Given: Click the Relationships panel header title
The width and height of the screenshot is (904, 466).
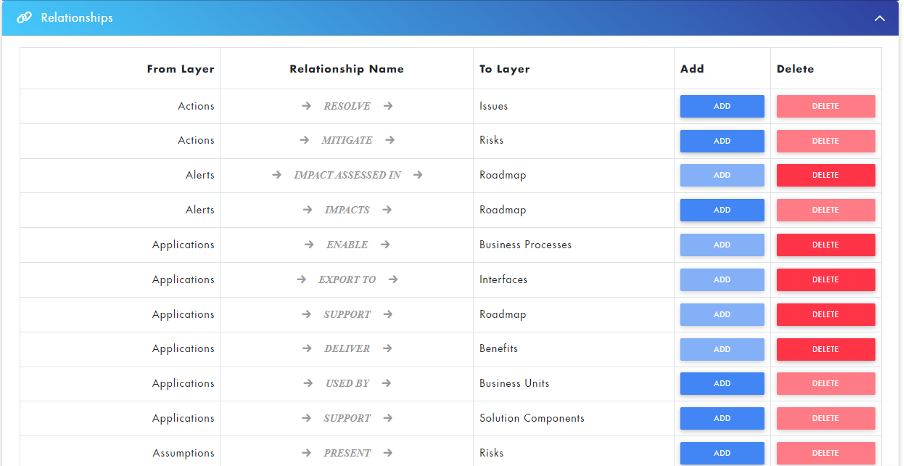Looking at the screenshot, I should (76, 18).
